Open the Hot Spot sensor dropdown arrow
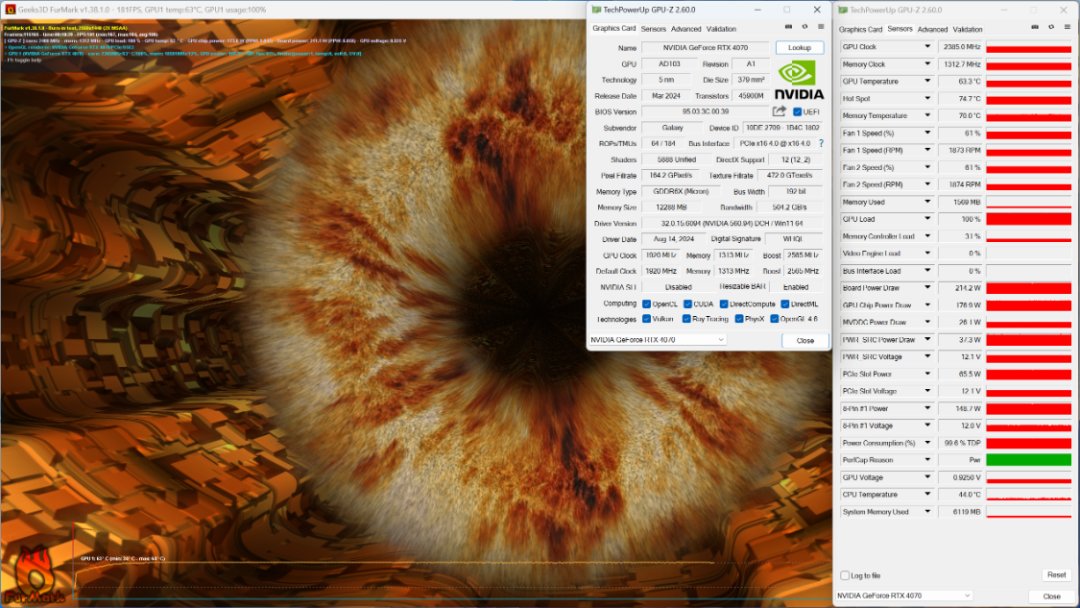 click(927, 98)
